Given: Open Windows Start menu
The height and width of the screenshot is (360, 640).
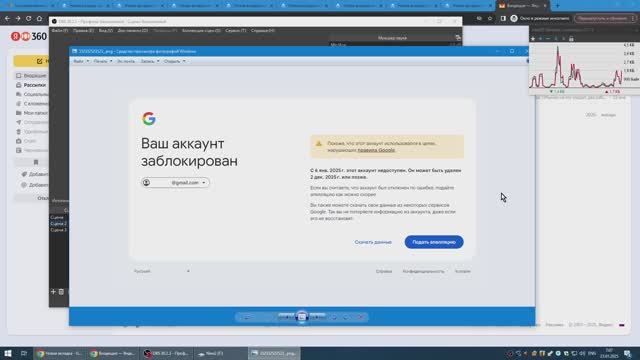Looking at the screenshot, I should [x=8, y=353].
